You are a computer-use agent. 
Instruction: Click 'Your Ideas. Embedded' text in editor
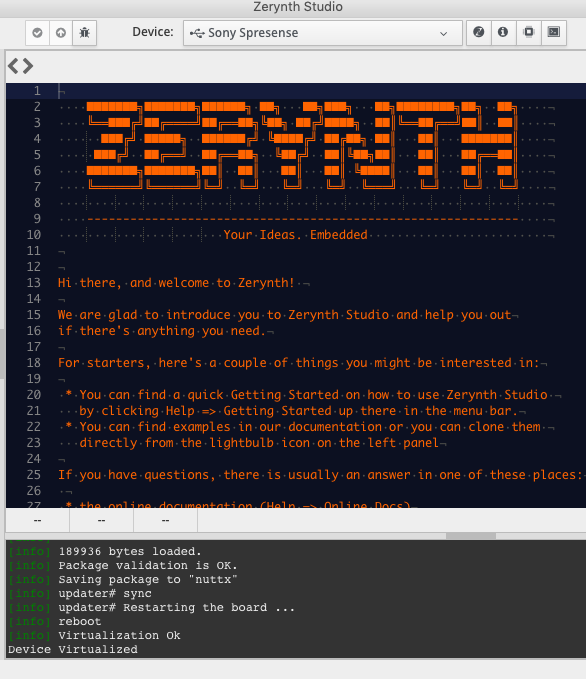click(295, 235)
